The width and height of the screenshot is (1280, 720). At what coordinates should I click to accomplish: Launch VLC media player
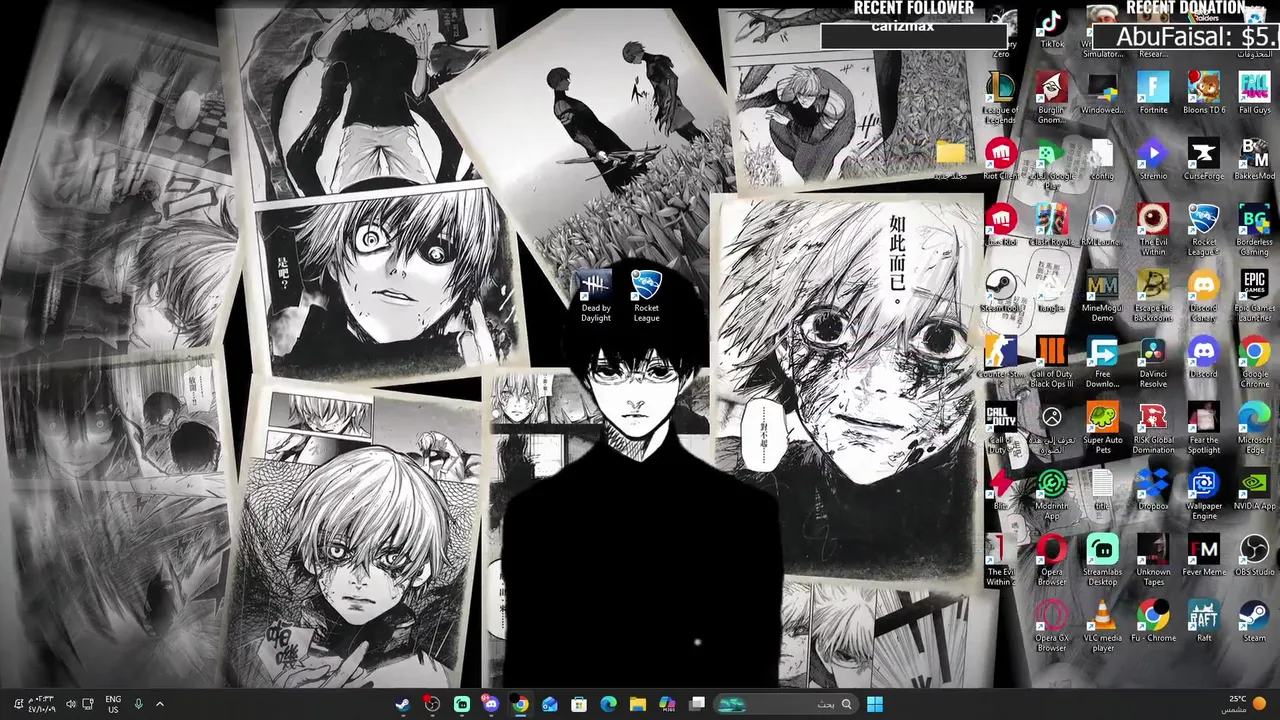coord(1102,625)
